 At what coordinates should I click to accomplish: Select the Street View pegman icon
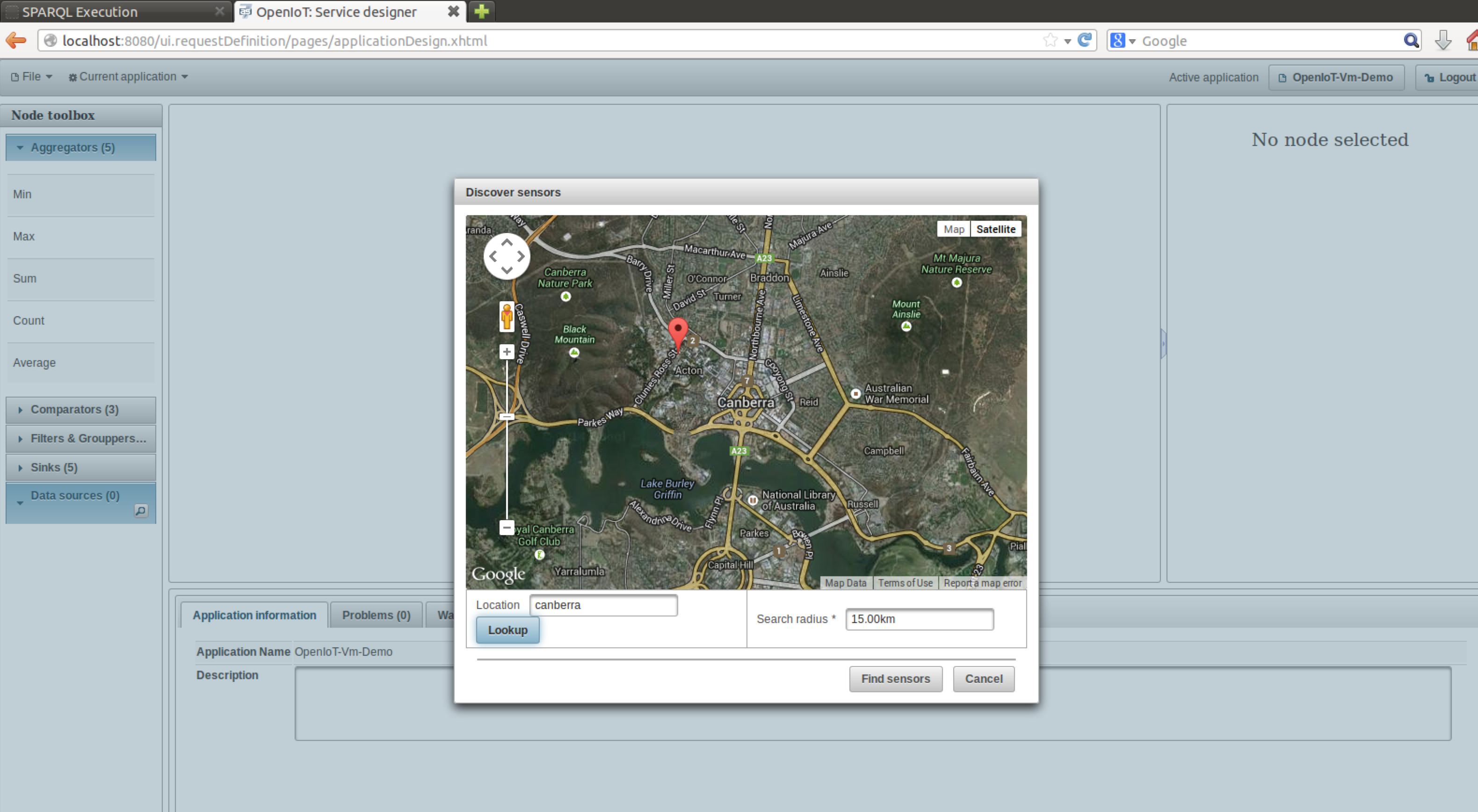pos(506,314)
